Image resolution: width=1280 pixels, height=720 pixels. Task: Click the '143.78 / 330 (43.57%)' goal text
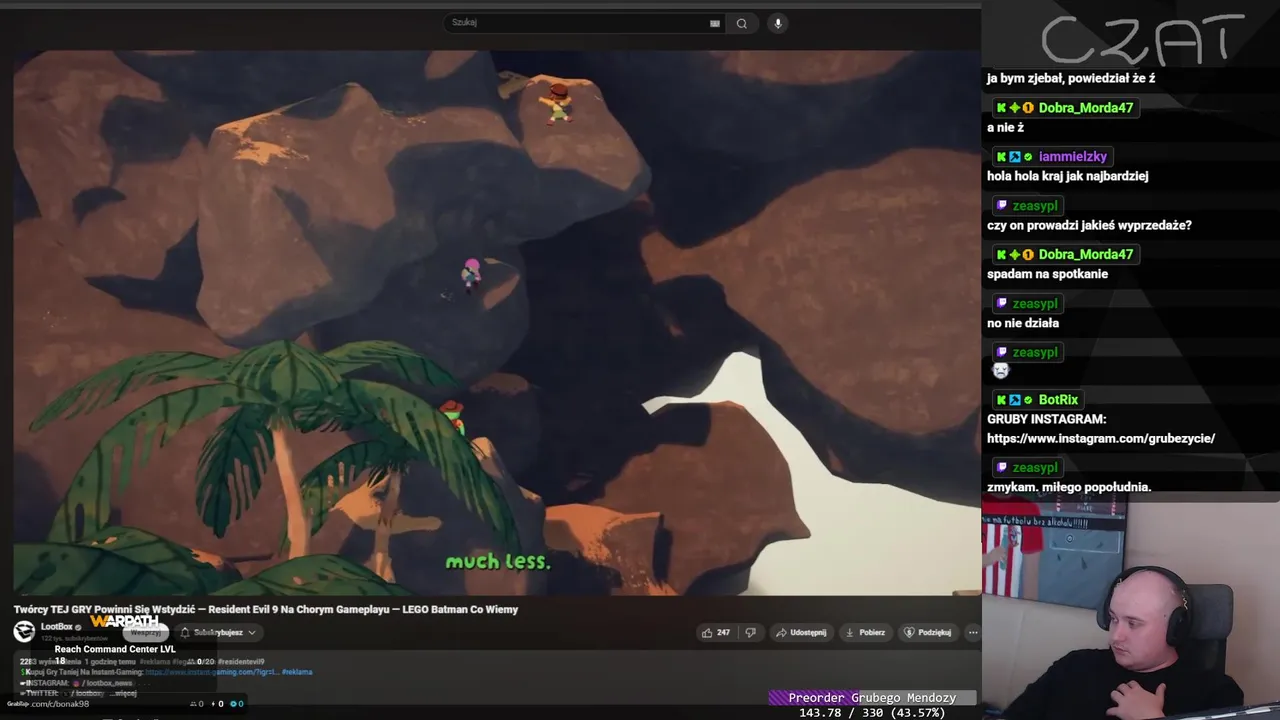872,713
